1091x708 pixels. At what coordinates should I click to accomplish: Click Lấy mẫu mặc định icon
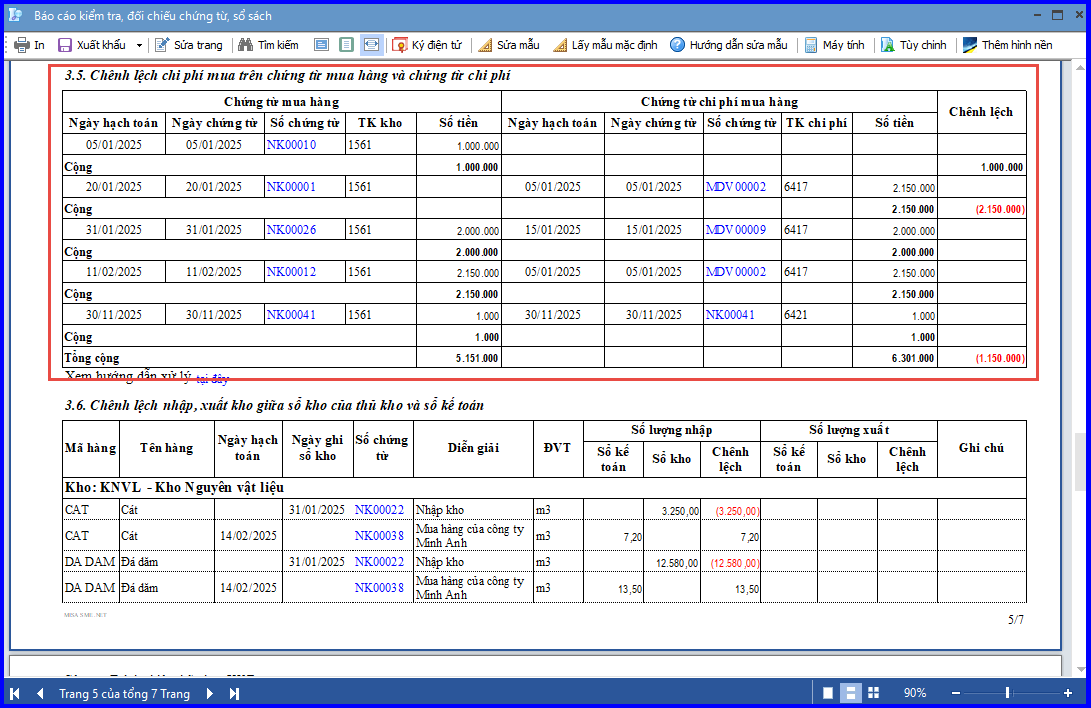pyautogui.click(x=560, y=45)
